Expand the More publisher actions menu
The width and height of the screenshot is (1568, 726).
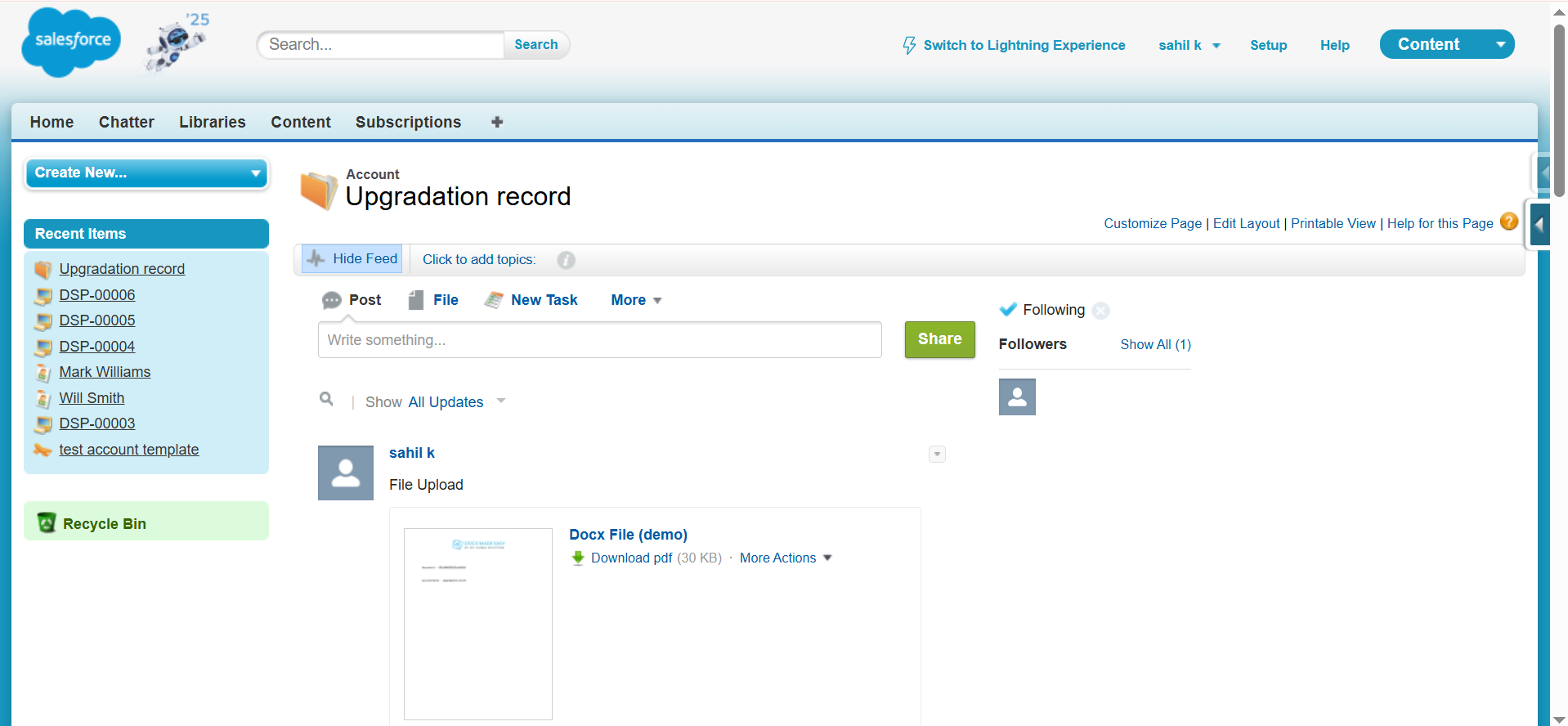click(636, 300)
